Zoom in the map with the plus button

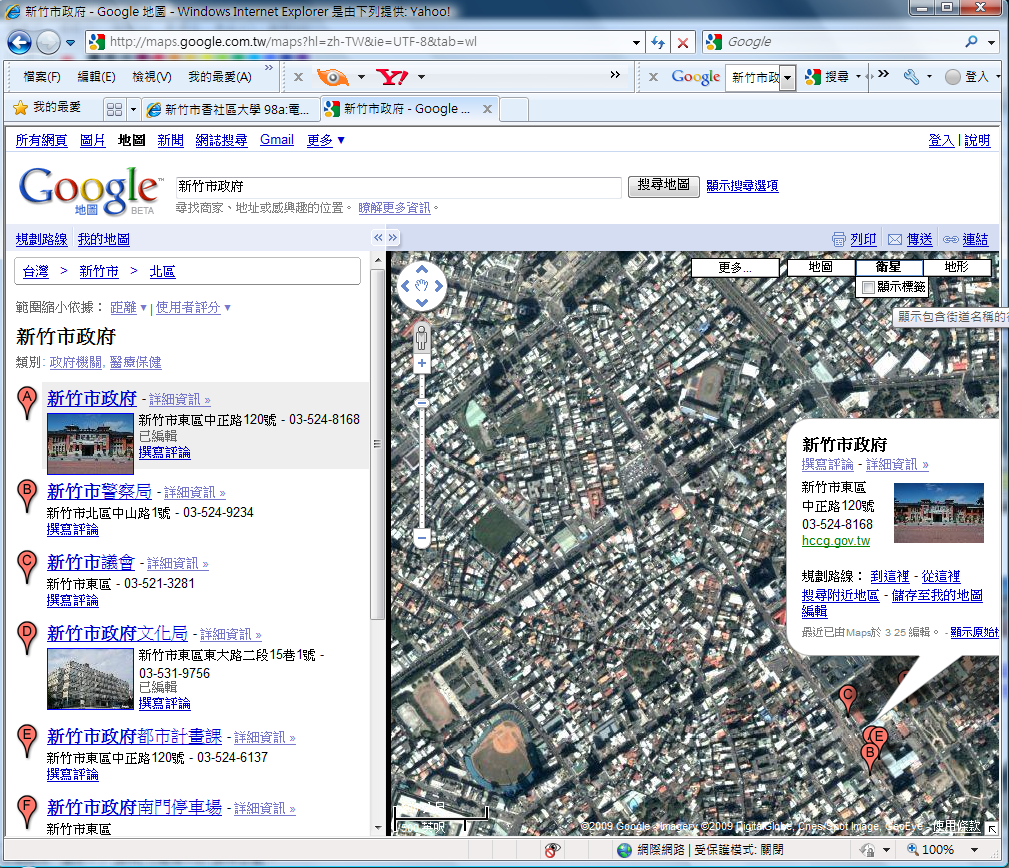421,364
